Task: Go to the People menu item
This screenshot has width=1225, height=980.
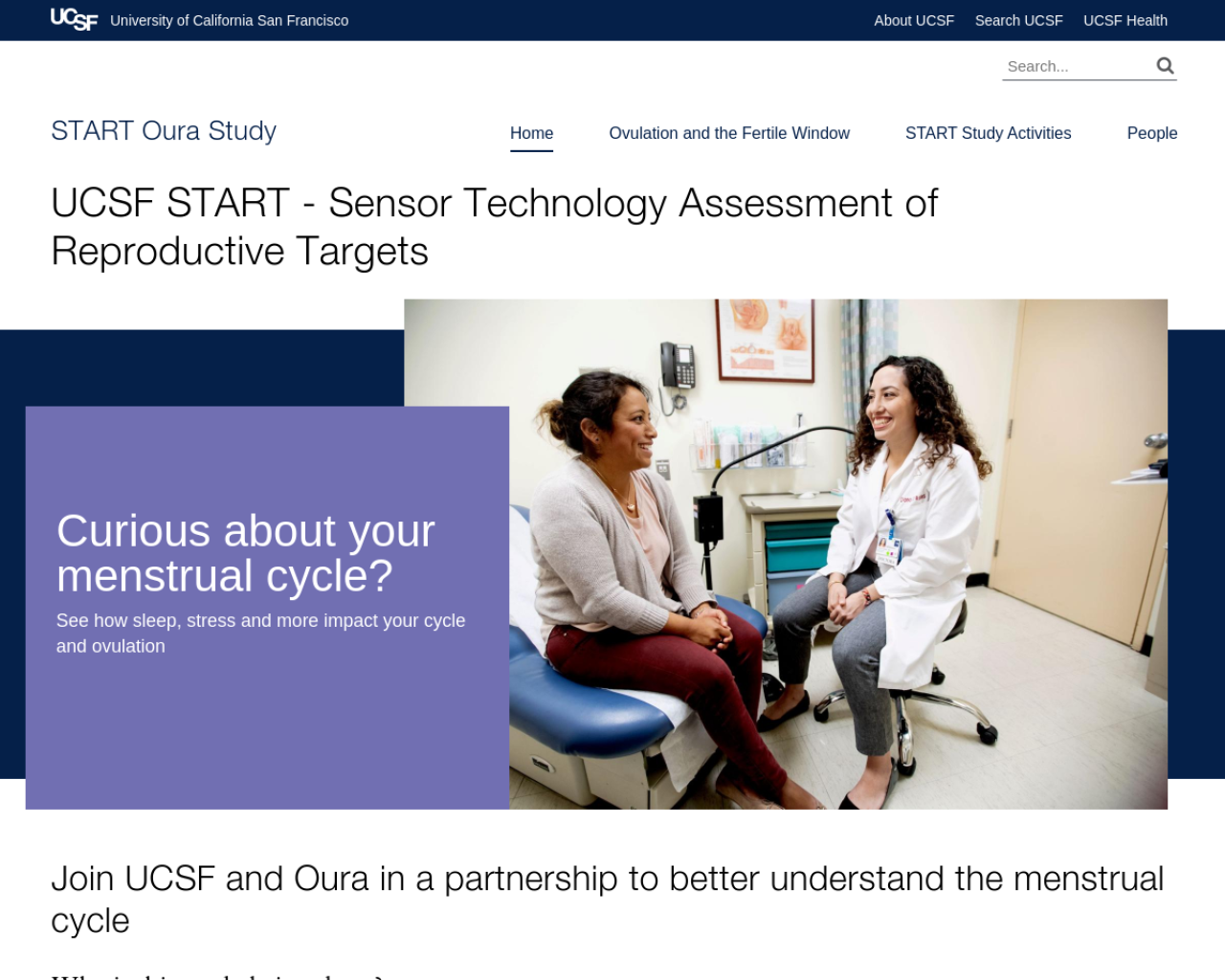Action: pos(1151,133)
